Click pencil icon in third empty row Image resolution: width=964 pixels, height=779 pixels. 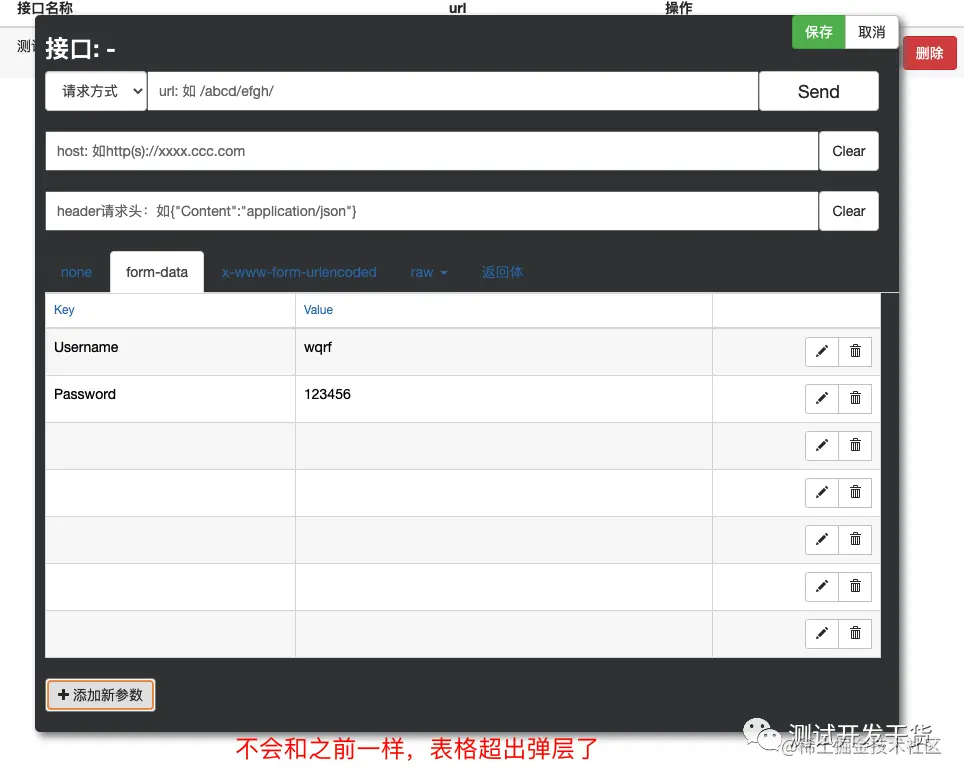pyautogui.click(x=821, y=539)
